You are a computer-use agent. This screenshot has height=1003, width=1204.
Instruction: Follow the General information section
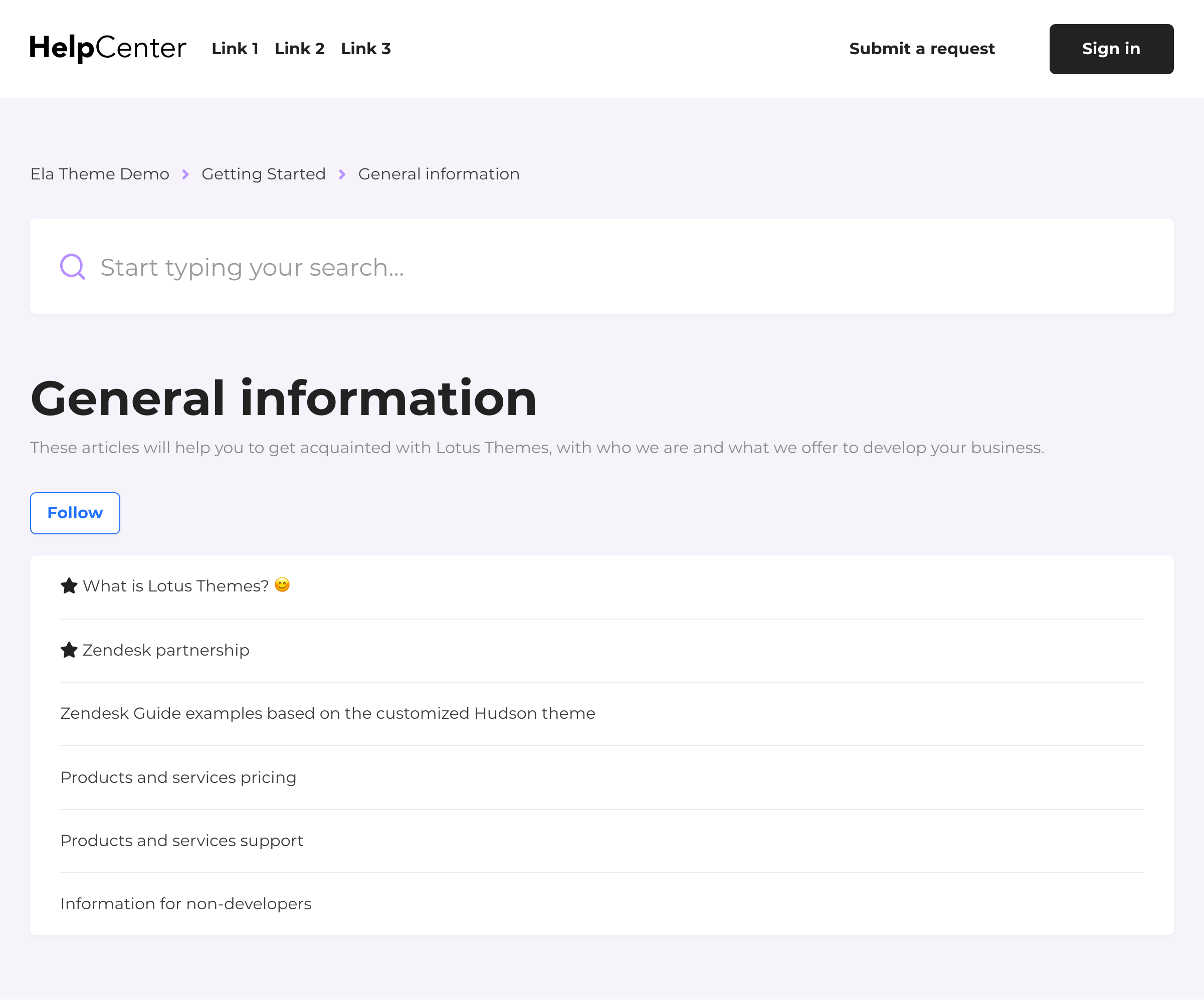point(75,513)
